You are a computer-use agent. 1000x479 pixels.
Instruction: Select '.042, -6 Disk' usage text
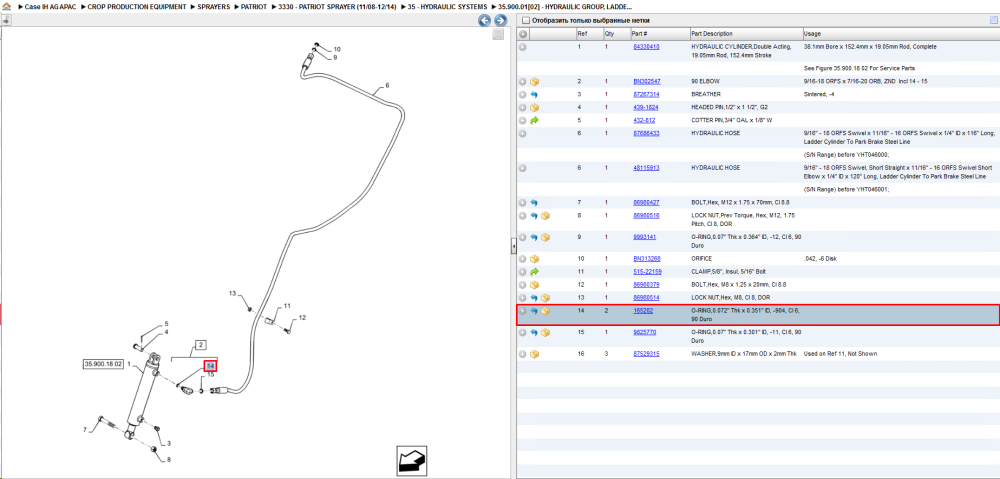pos(821,259)
